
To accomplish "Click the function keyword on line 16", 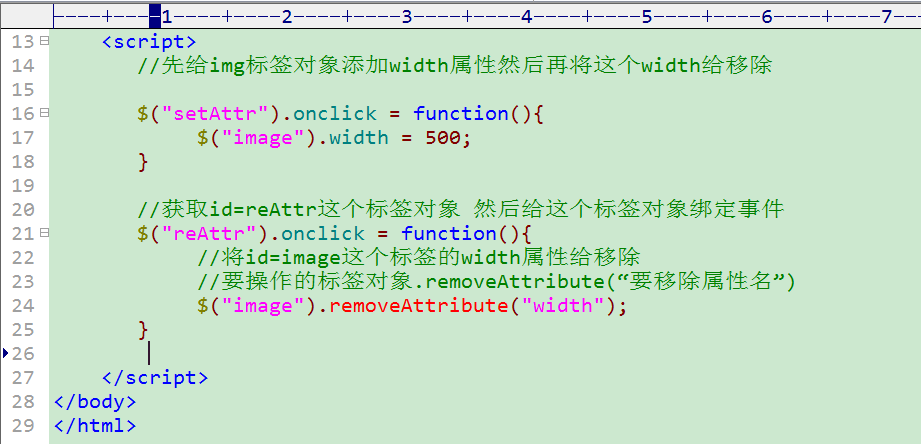I will [461, 113].
